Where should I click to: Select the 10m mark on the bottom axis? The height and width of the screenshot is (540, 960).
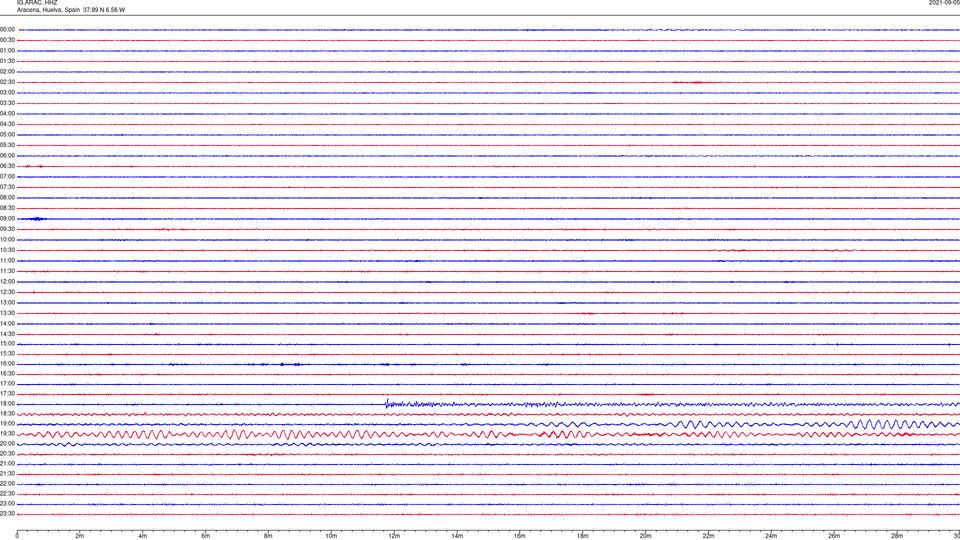[331, 536]
